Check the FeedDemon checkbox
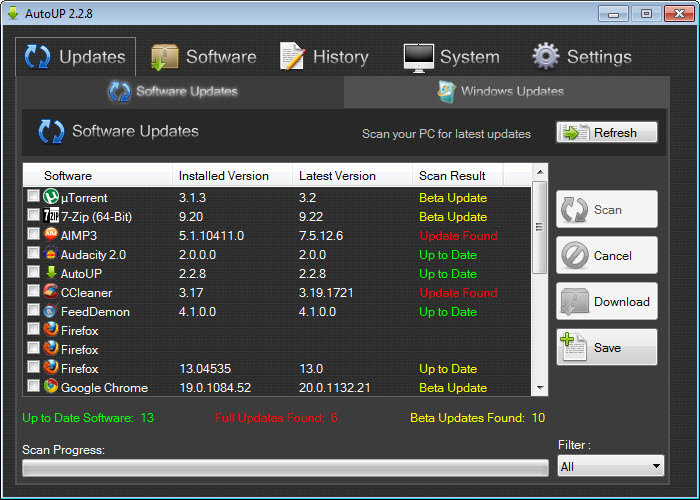The image size is (700, 500). point(33,309)
